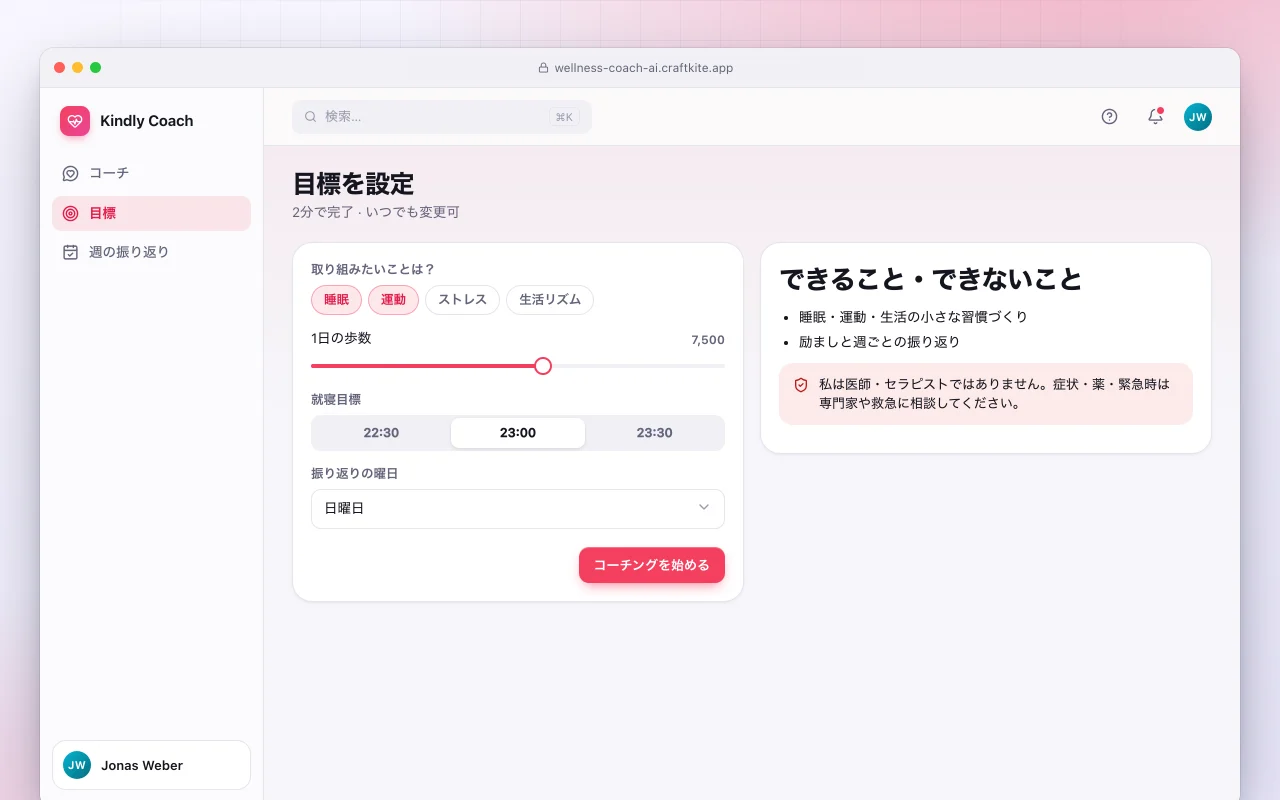Go to the コーチ page
Screen dimensions: 1280x800
151,173
